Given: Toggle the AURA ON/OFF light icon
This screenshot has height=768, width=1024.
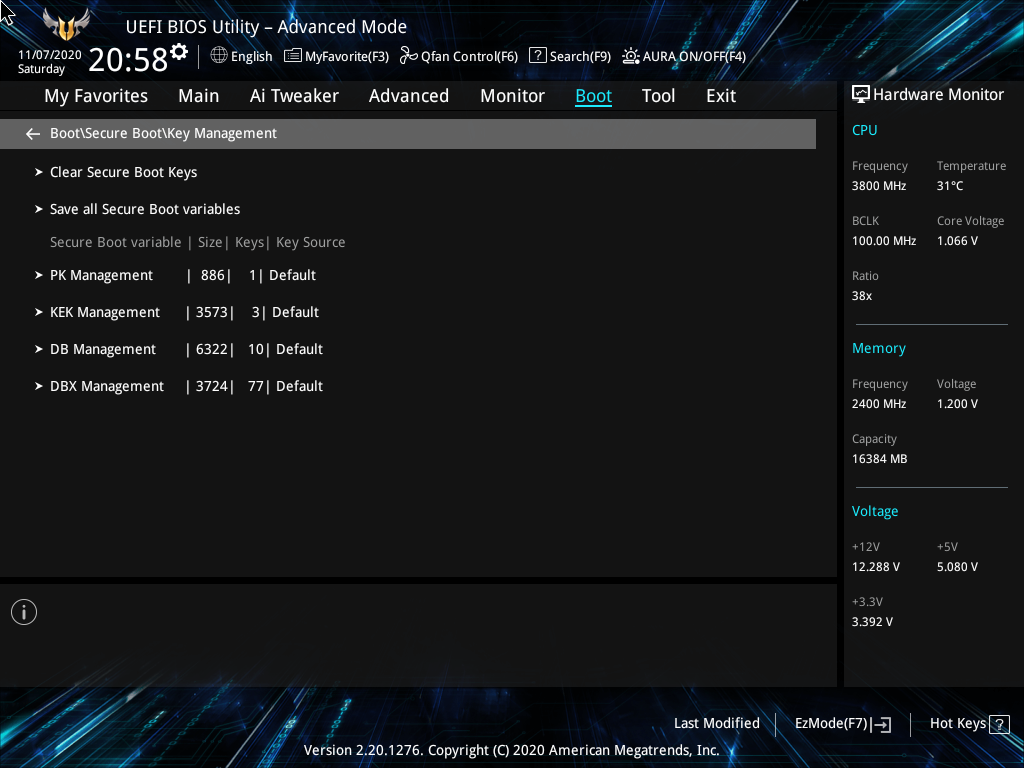Looking at the screenshot, I should (x=630, y=56).
